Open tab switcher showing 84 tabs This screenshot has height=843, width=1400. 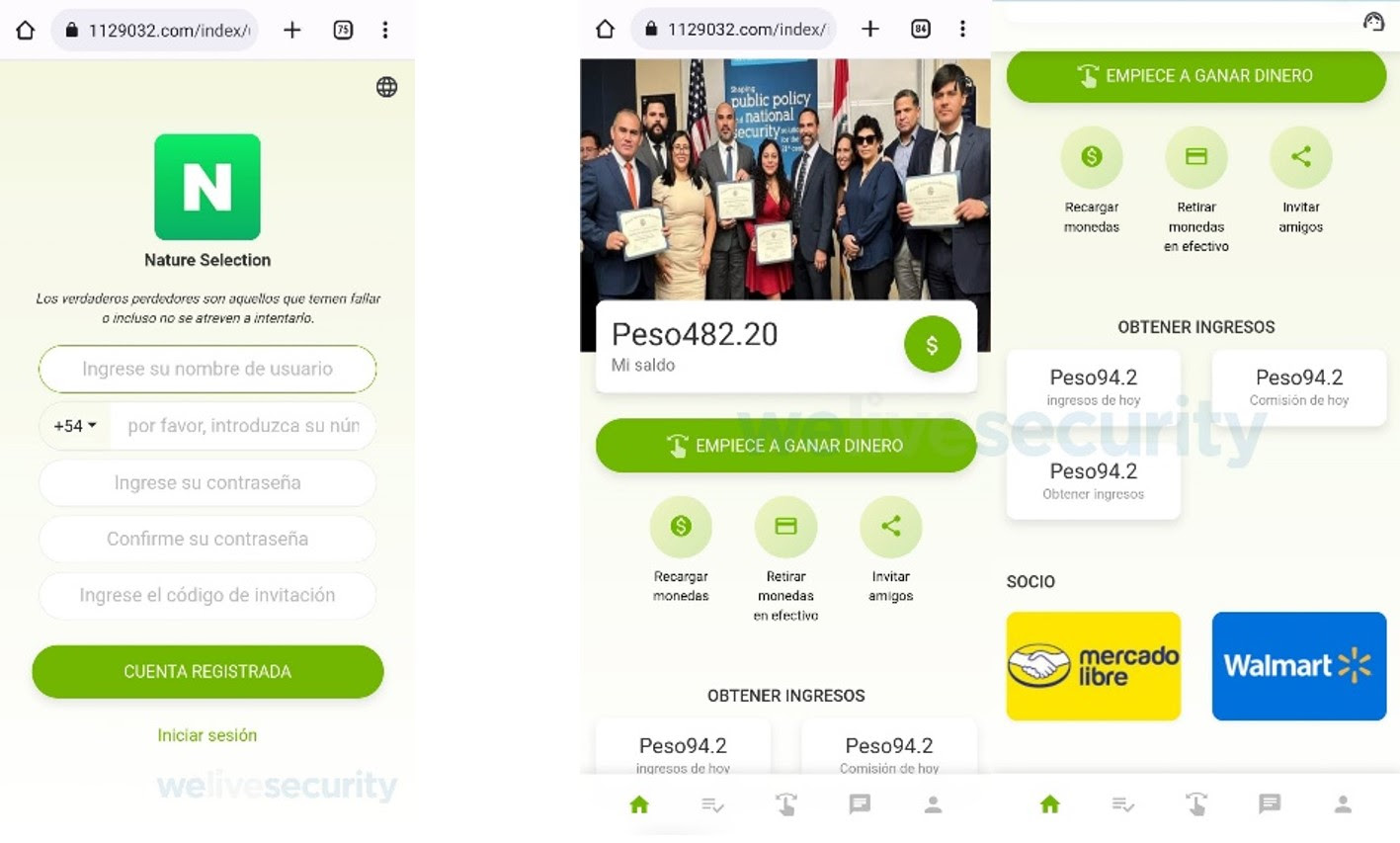click(921, 29)
